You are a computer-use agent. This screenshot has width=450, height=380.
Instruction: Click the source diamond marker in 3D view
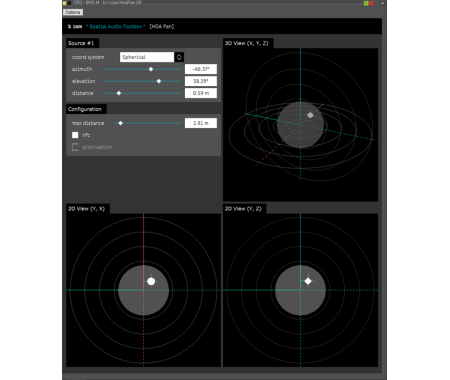point(310,115)
